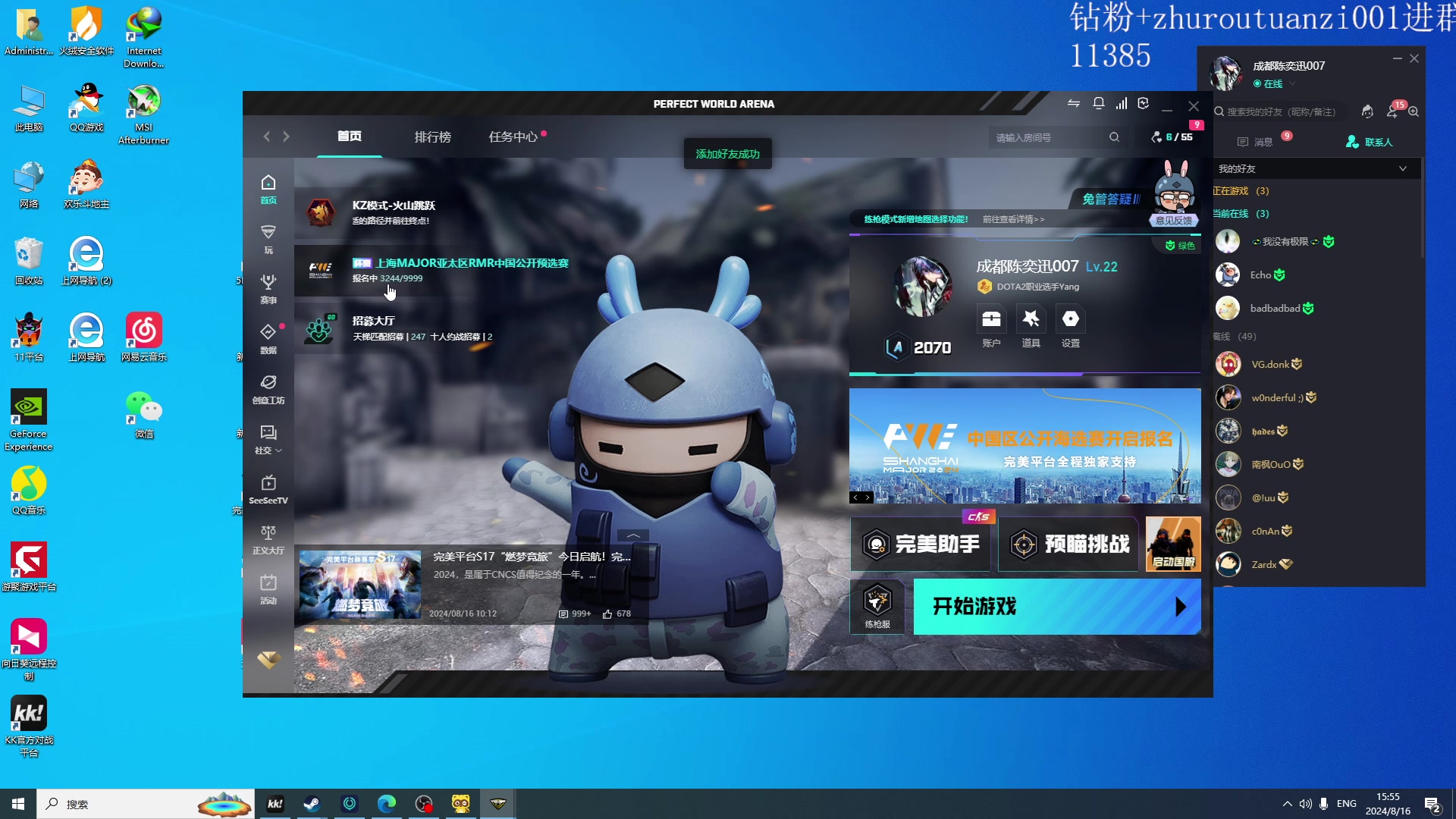
Task: Open the notification bell in title bar
Action: pos(1098,104)
